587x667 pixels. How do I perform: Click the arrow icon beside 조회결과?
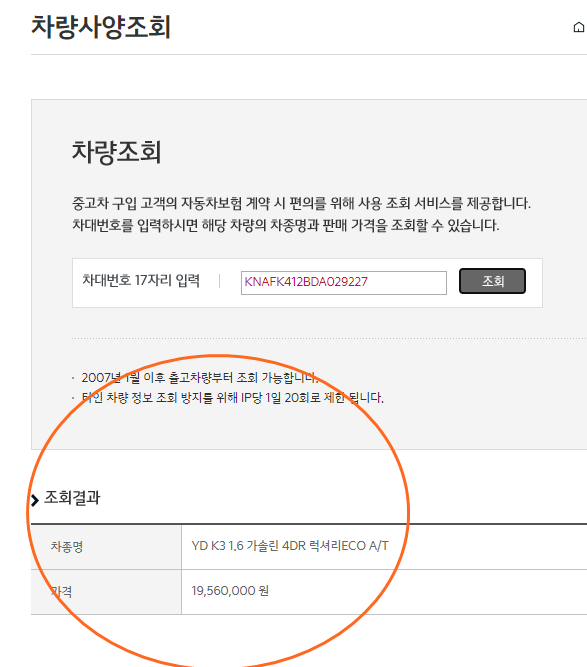click(x=35, y=500)
